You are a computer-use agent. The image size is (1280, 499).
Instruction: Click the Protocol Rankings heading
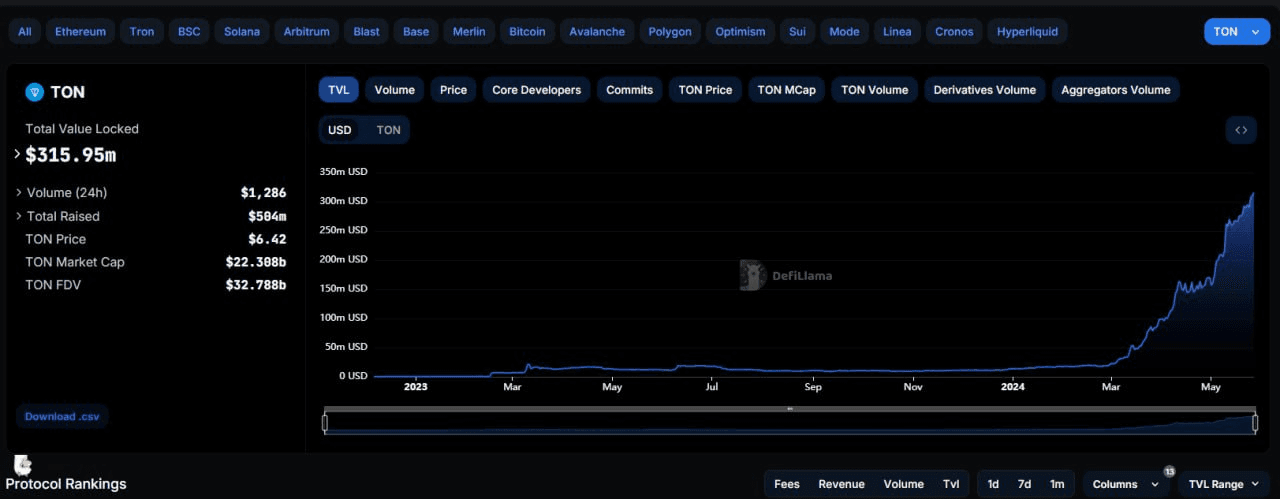[x=66, y=484]
